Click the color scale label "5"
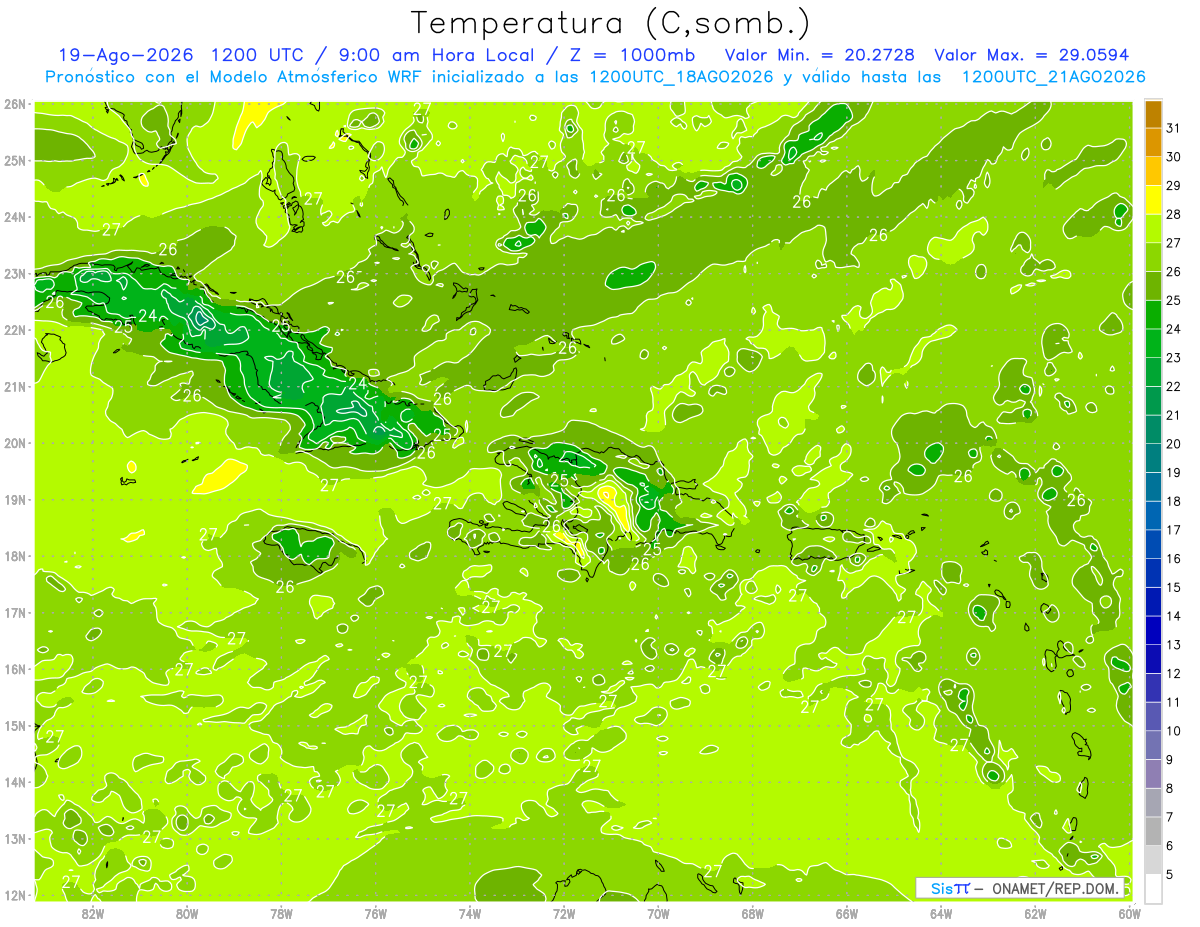Image resolution: width=1200 pixels, height=927 pixels. [1169, 875]
